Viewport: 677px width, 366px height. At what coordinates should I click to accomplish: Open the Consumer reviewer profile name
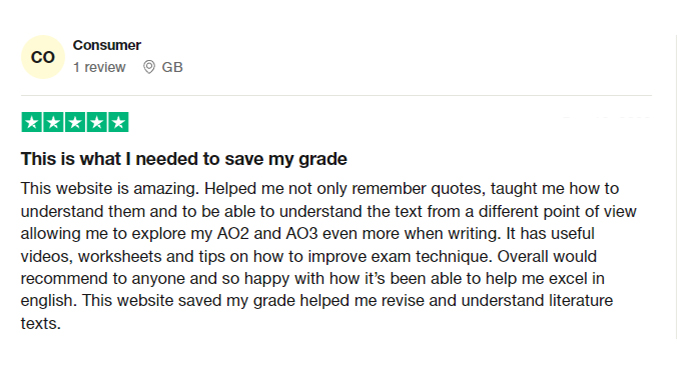click(x=107, y=45)
